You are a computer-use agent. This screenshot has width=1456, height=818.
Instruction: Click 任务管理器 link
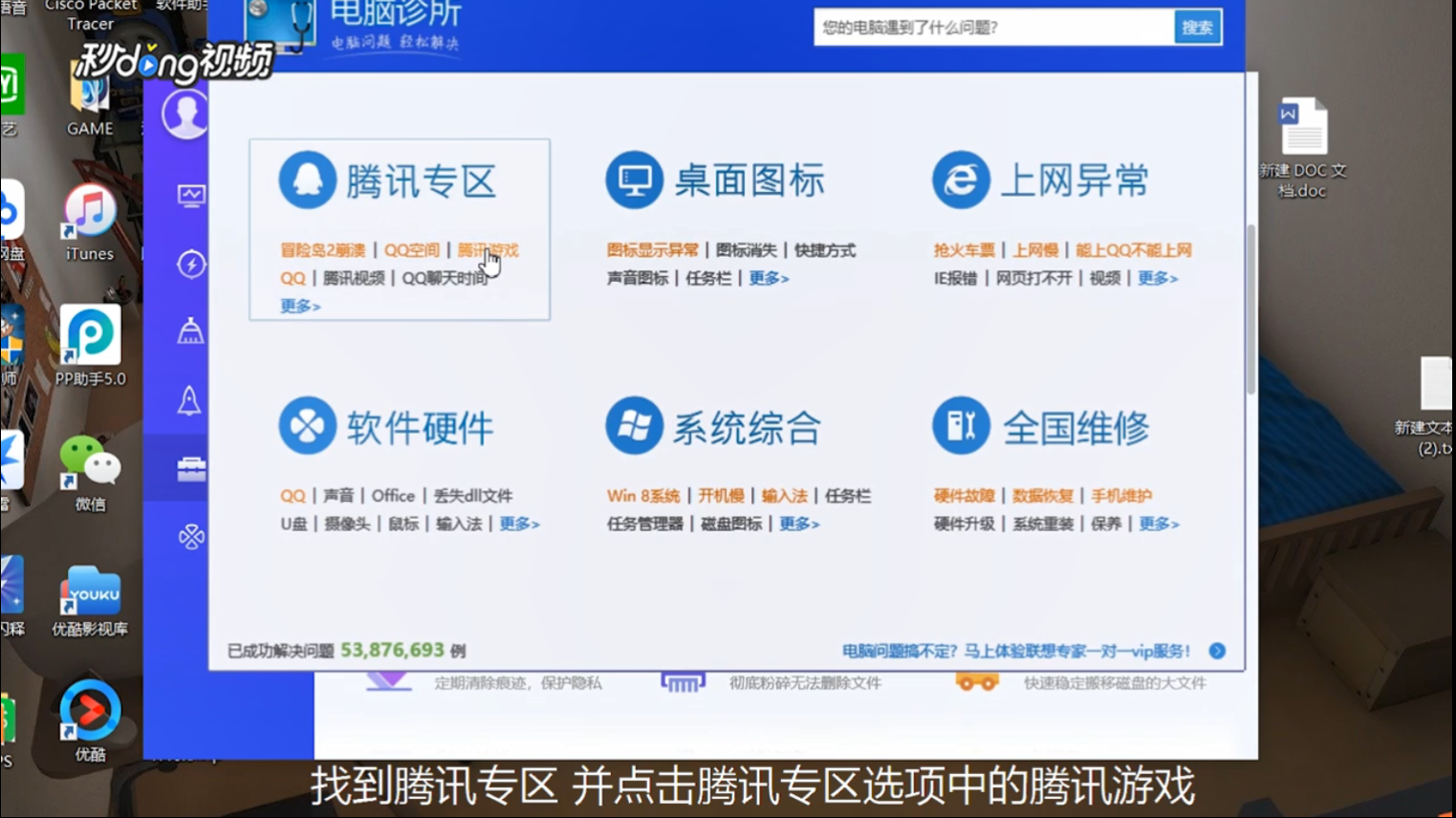[x=645, y=524]
